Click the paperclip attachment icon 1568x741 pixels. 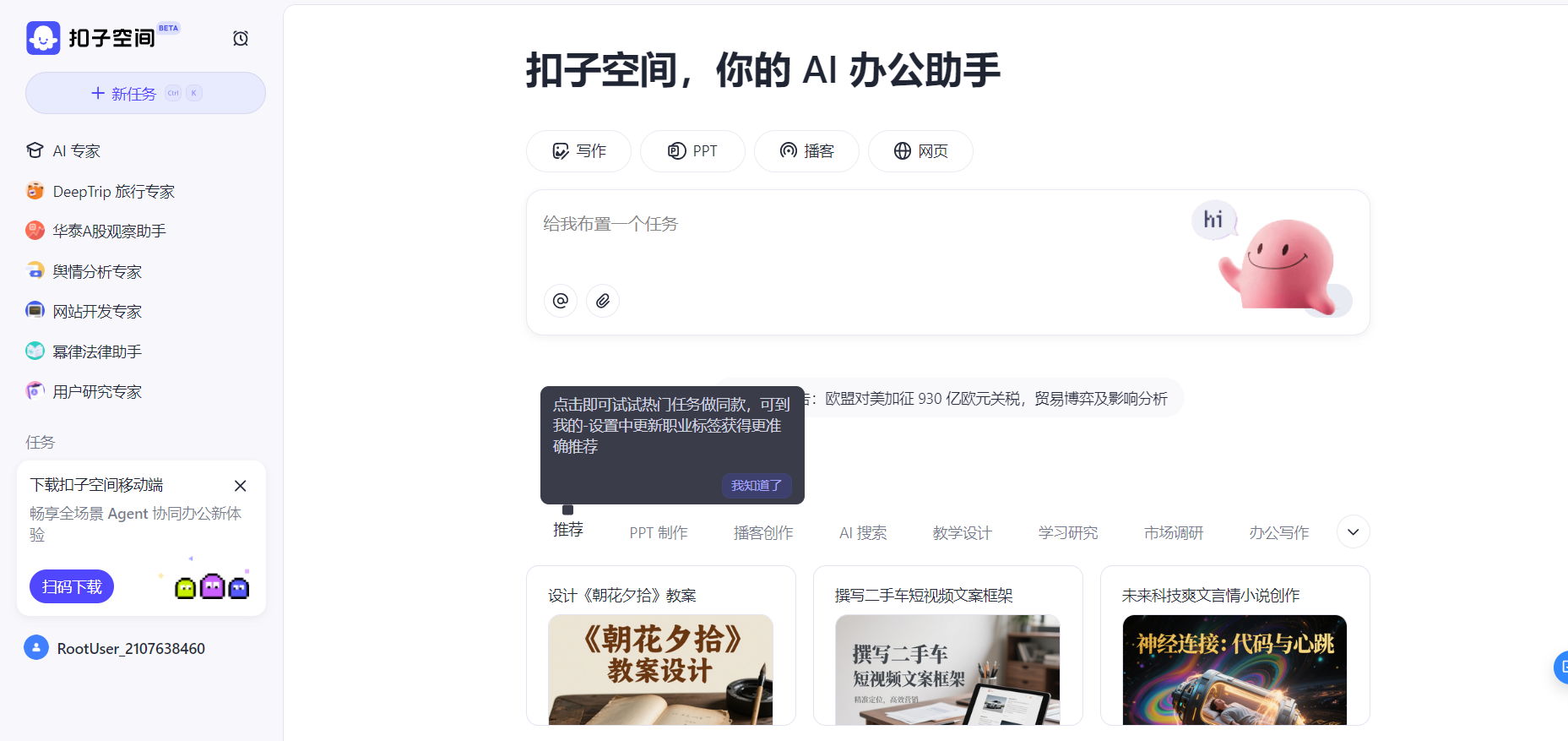[603, 301]
